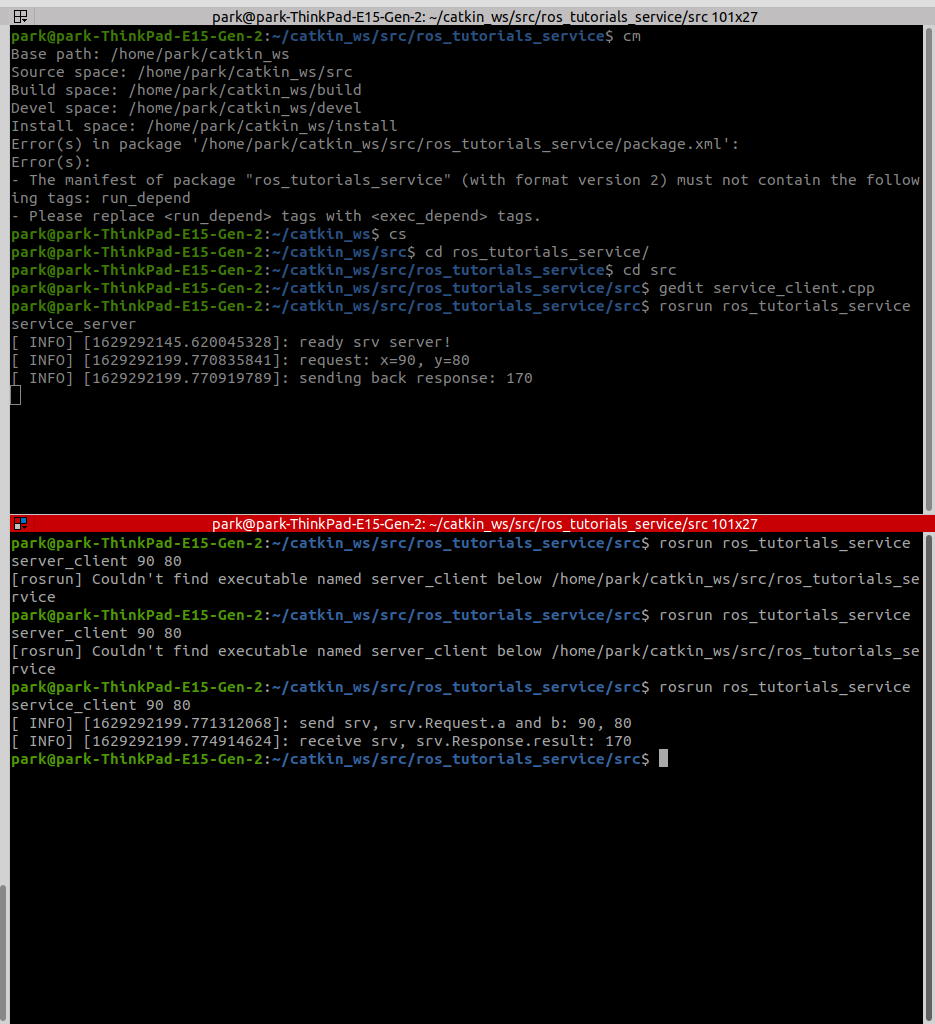Click the left-edge scrollbar thumb near the bottom
This screenshot has height=1024, width=935.
pyautogui.click(x=4, y=953)
